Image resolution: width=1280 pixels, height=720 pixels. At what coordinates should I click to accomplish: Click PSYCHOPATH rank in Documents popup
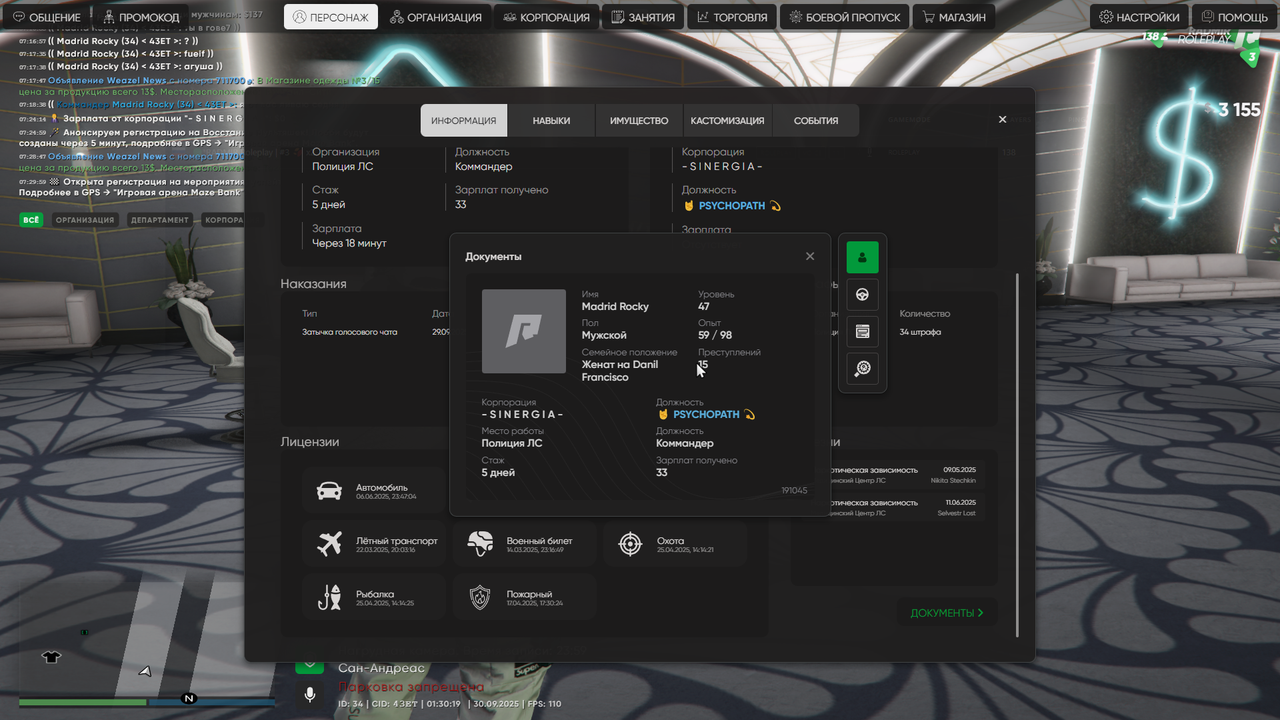pos(705,414)
